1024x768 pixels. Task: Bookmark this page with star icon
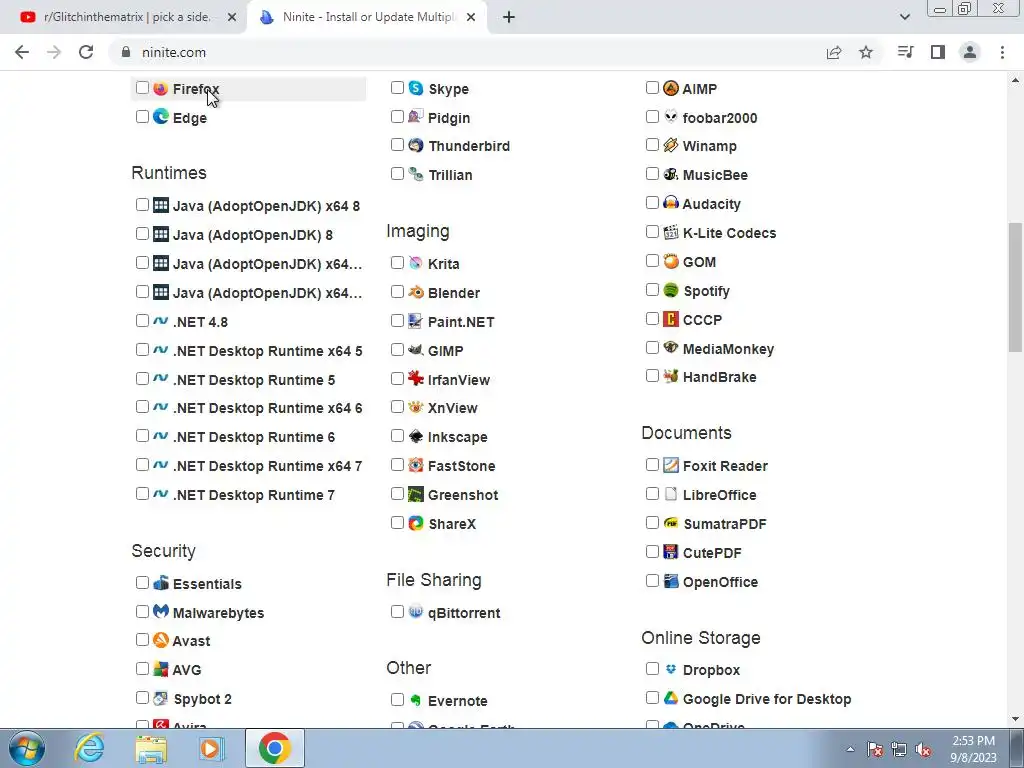pyautogui.click(x=866, y=52)
